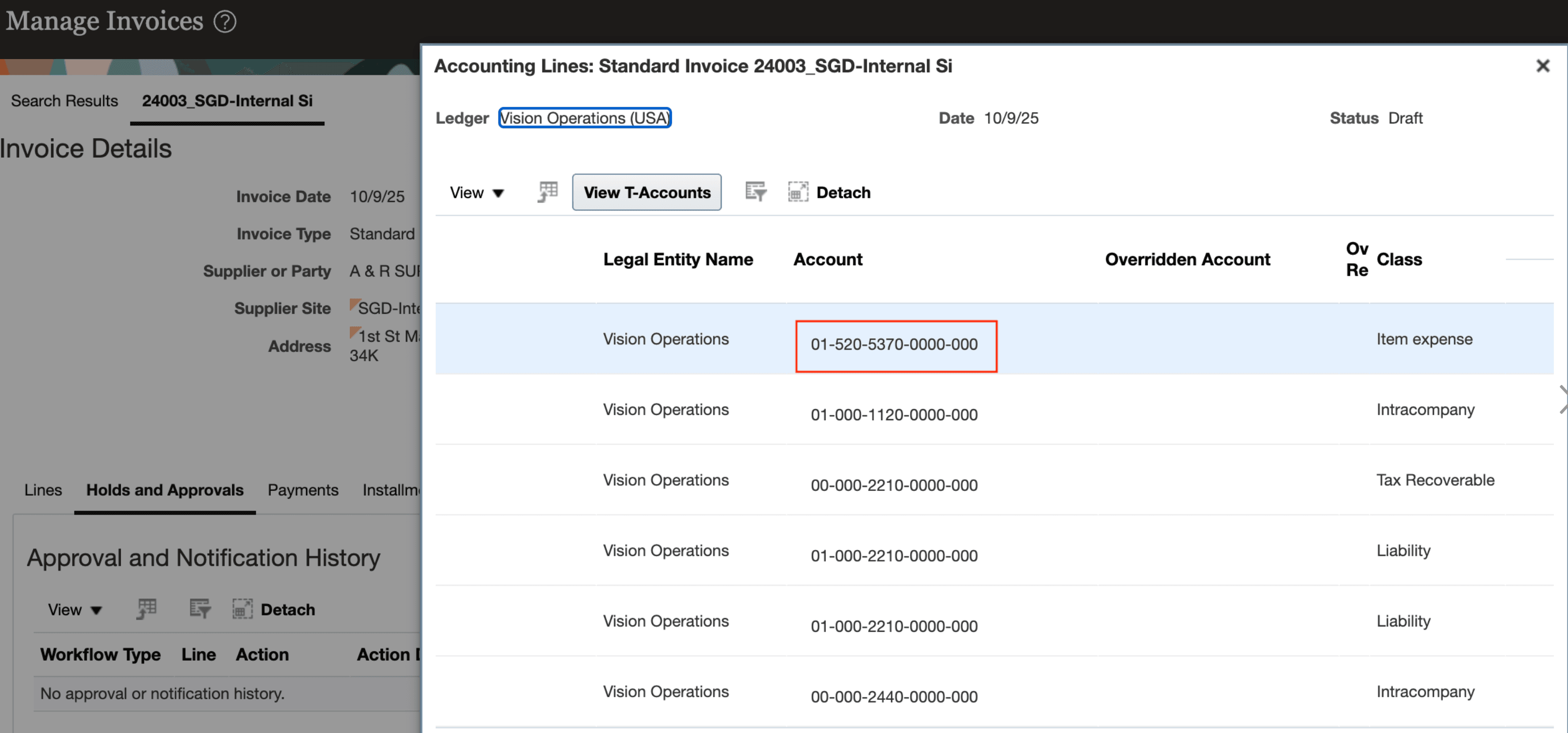Open Query By Example filter in Accounting Lines toolbar
The image size is (1568, 733).
[x=756, y=191]
